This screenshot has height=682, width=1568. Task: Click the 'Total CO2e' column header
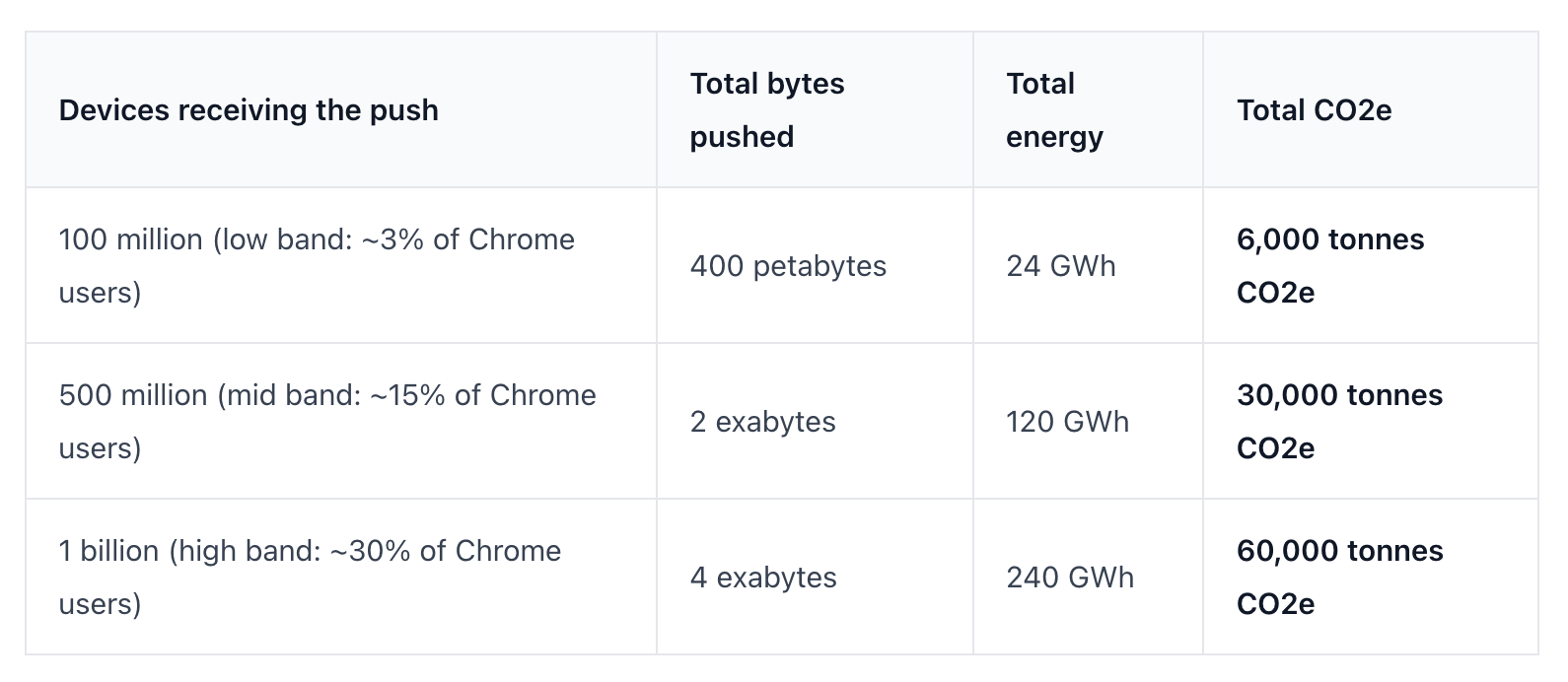click(x=1314, y=110)
